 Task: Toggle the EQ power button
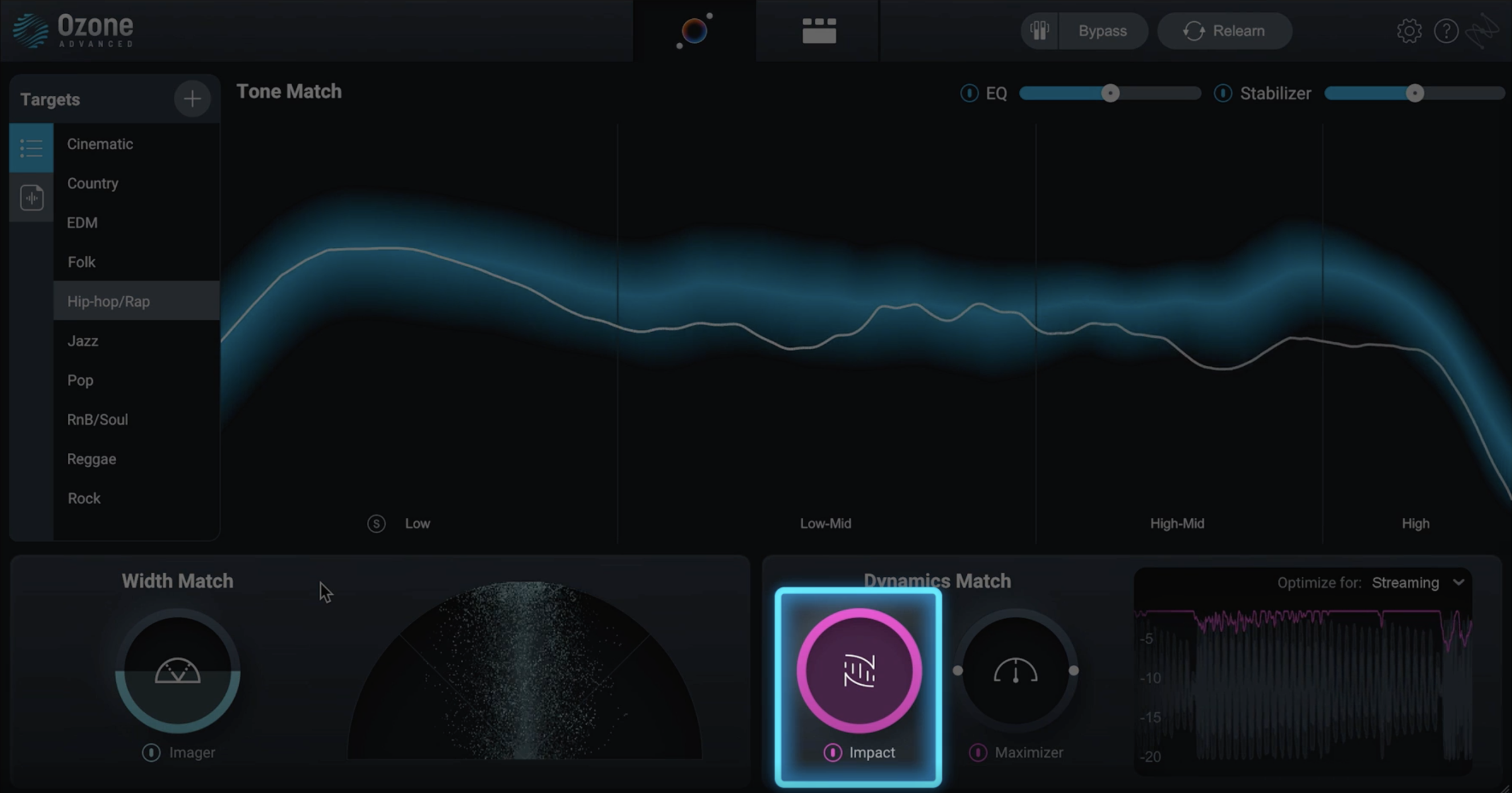(969, 93)
